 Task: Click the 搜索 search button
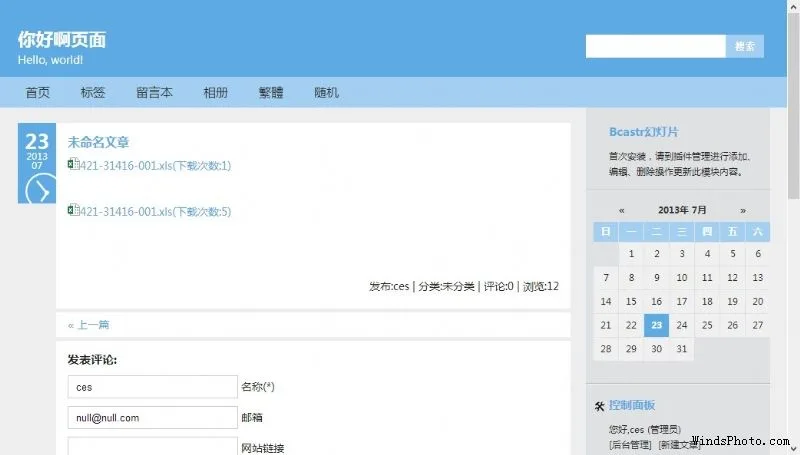click(745, 46)
